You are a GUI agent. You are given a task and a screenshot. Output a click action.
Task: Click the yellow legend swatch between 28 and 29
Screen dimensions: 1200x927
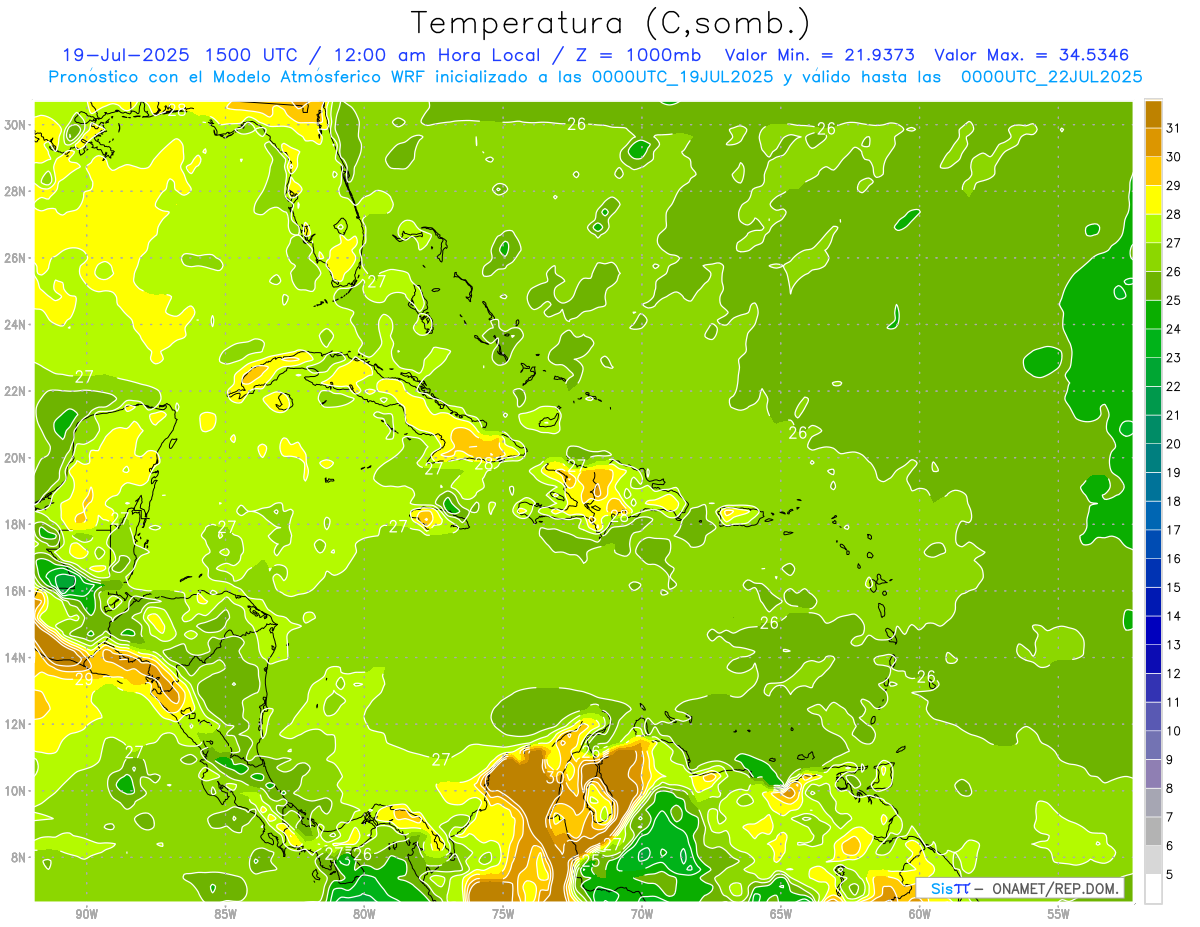pos(1153,200)
